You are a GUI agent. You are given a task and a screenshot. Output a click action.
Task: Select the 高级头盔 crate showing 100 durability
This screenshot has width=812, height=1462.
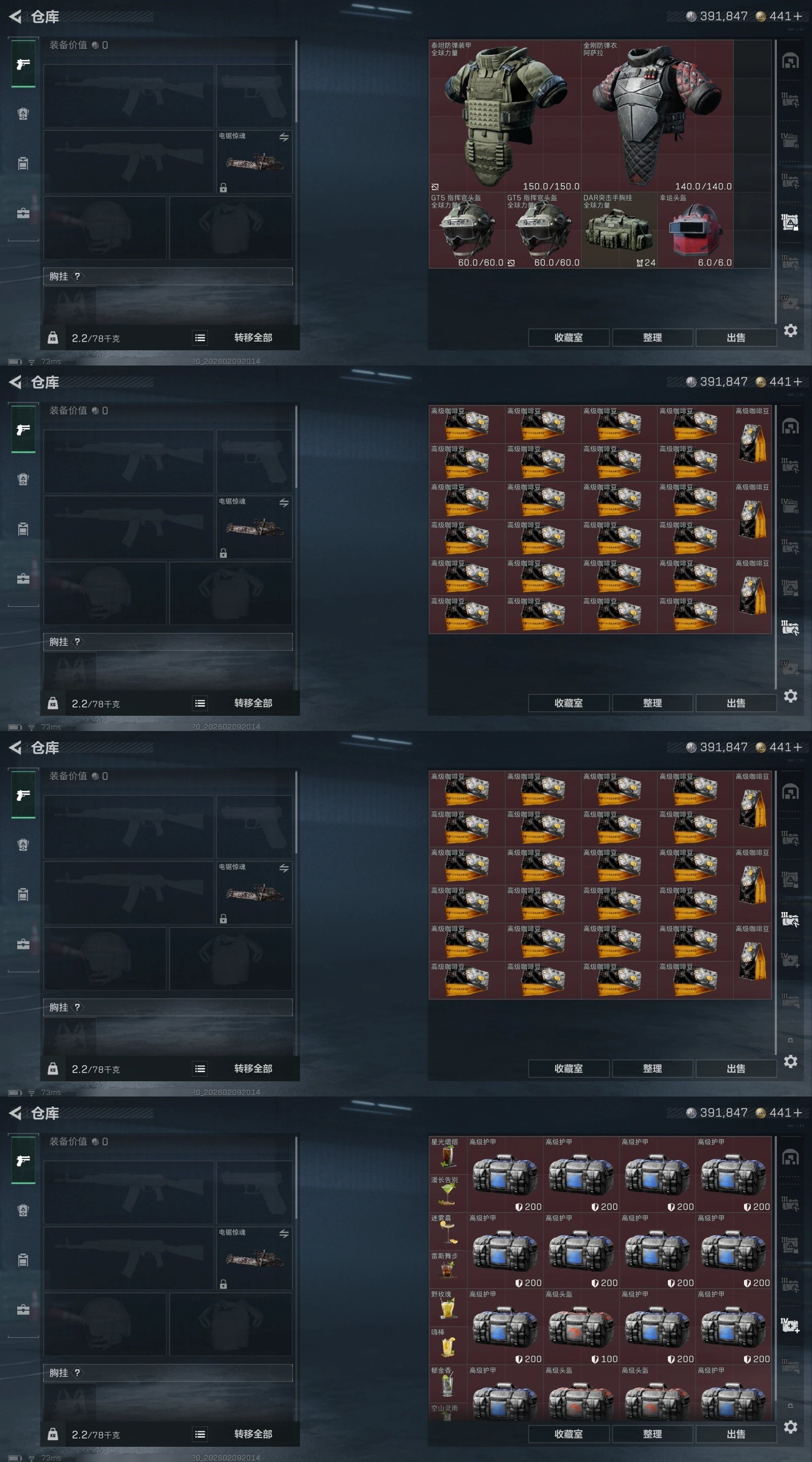(x=581, y=1326)
